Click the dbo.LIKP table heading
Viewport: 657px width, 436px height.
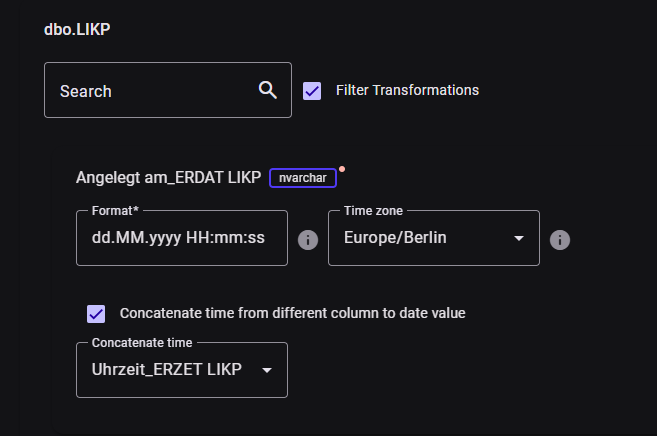(x=77, y=29)
